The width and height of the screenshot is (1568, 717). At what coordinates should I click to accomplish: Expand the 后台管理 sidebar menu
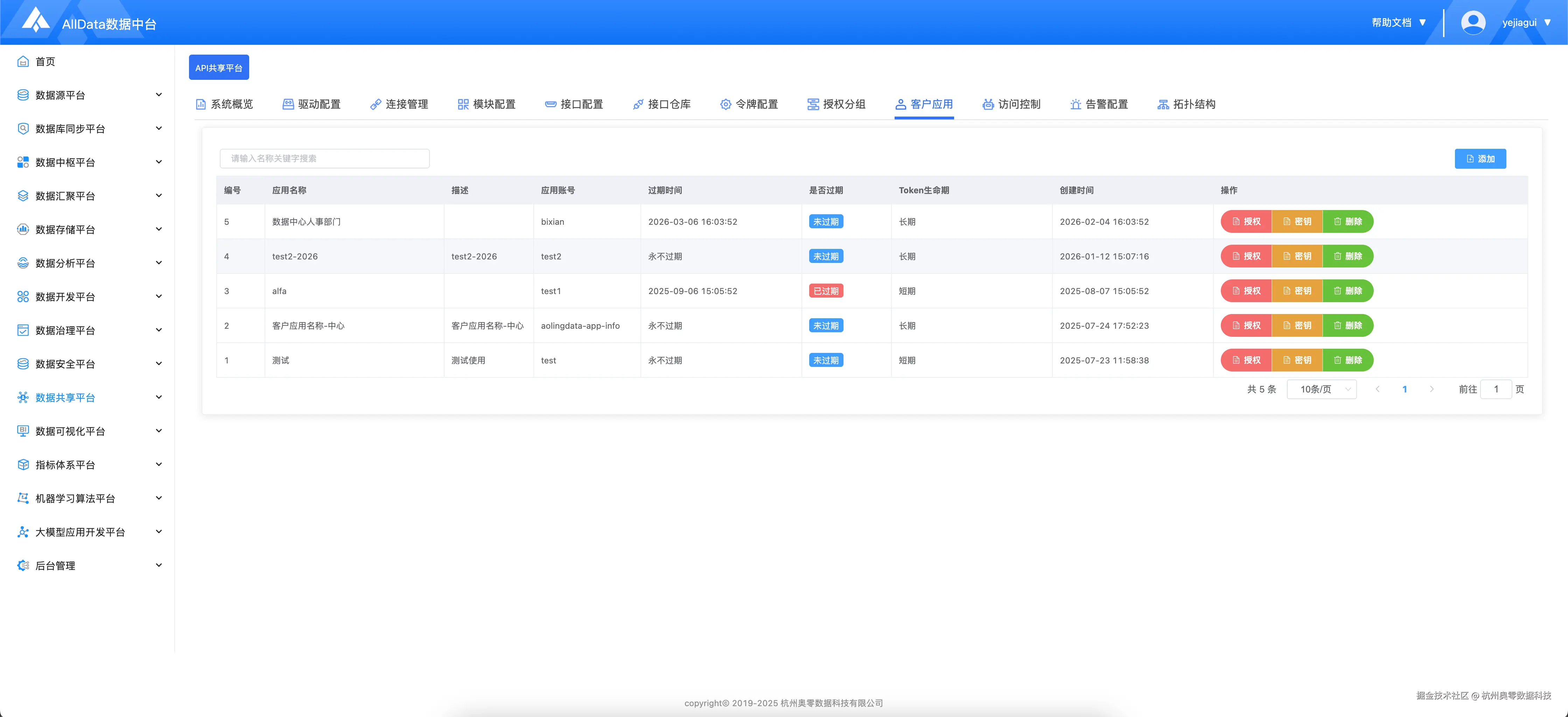(x=159, y=565)
